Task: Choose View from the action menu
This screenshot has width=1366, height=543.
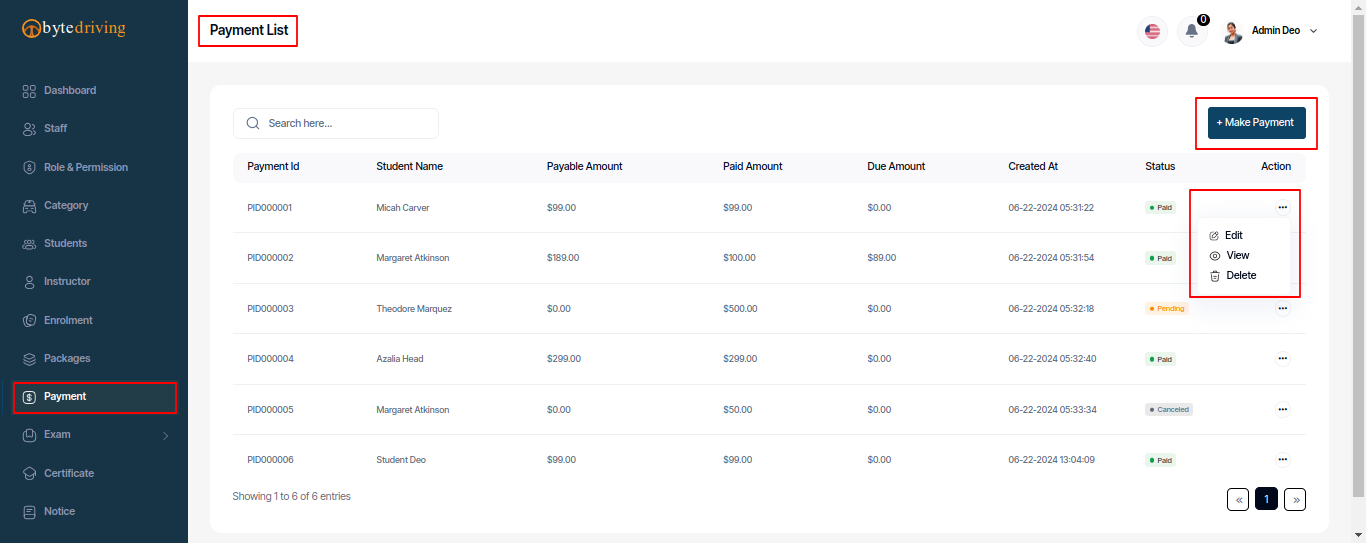Action: [x=1230, y=256]
